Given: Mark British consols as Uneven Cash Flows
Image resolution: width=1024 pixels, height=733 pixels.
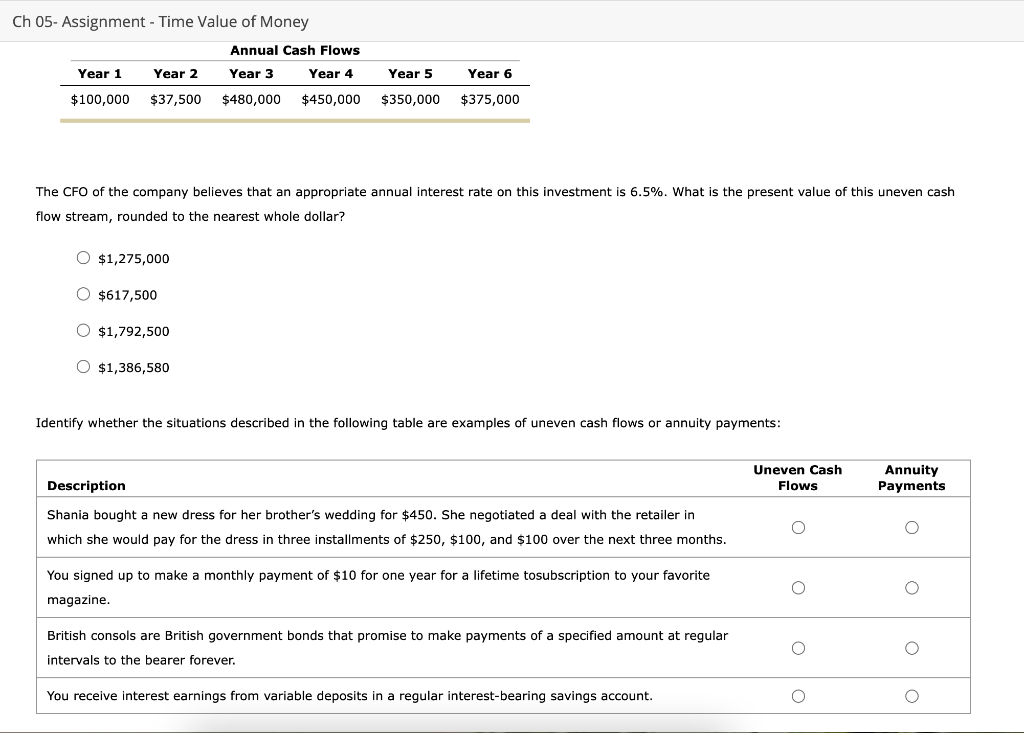Looking at the screenshot, I should (797, 648).
